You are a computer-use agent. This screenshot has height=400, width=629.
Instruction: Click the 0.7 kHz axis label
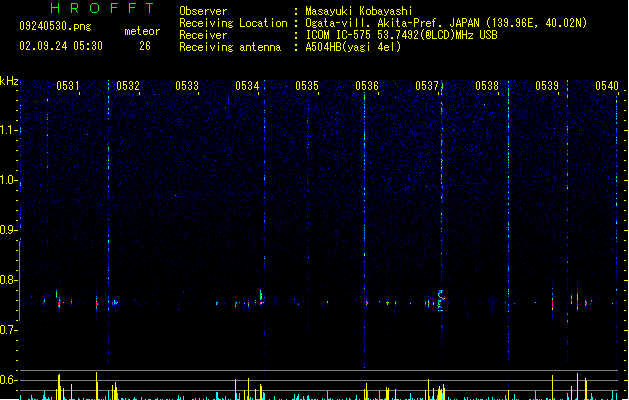click(x=8, y=330)
